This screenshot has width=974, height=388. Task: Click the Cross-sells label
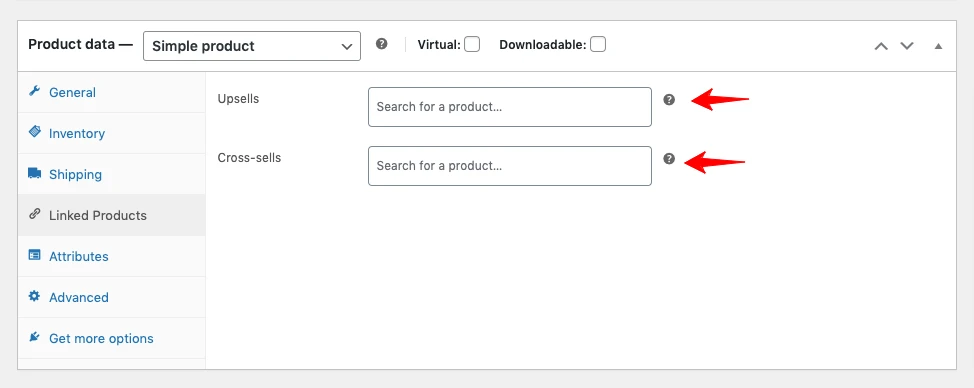pyautogui.click(x=249, y=158)
